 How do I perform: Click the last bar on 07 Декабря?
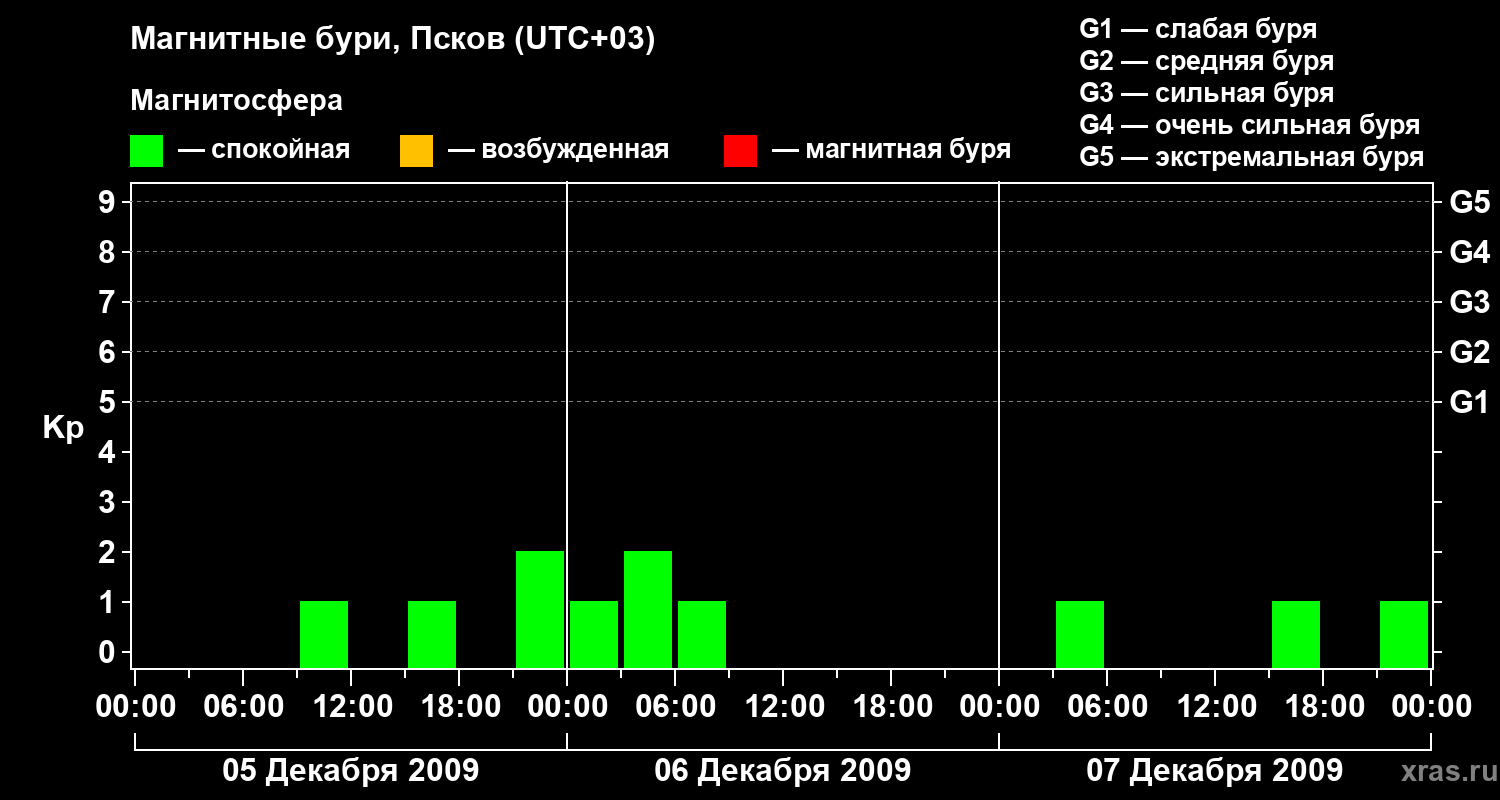(x=1404, y=634)
